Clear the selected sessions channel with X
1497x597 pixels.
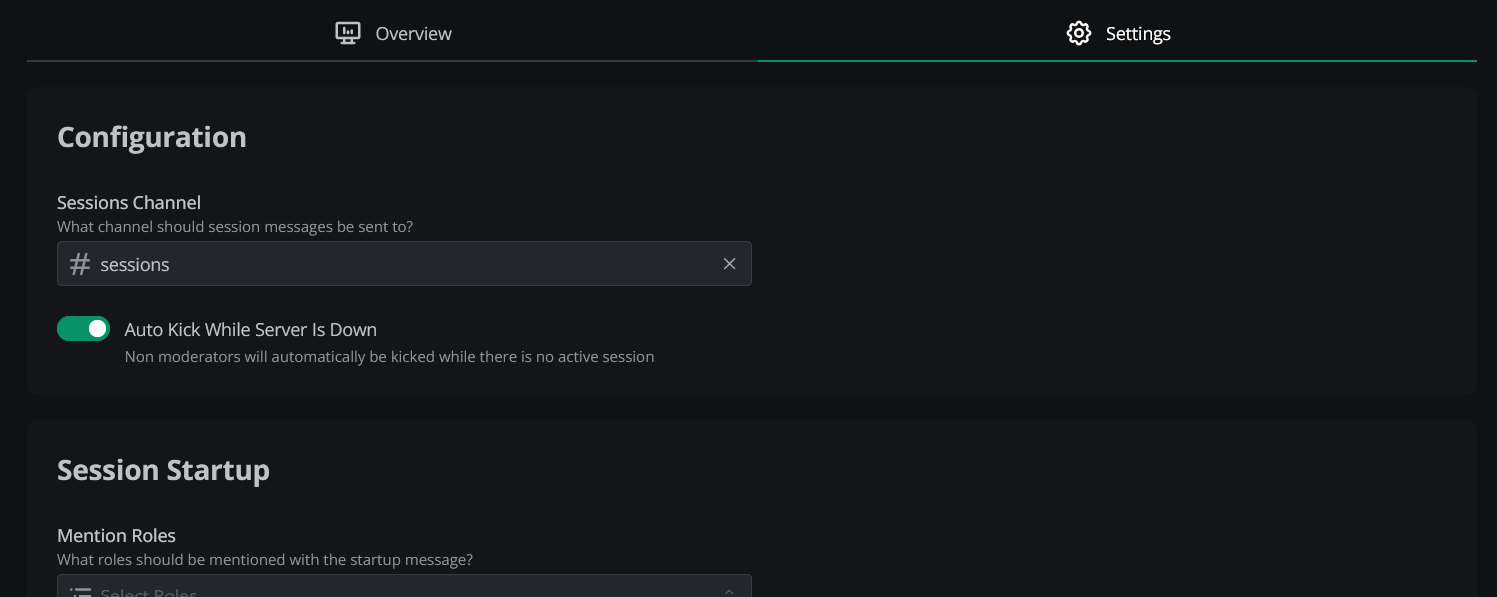tap(729, 264)
